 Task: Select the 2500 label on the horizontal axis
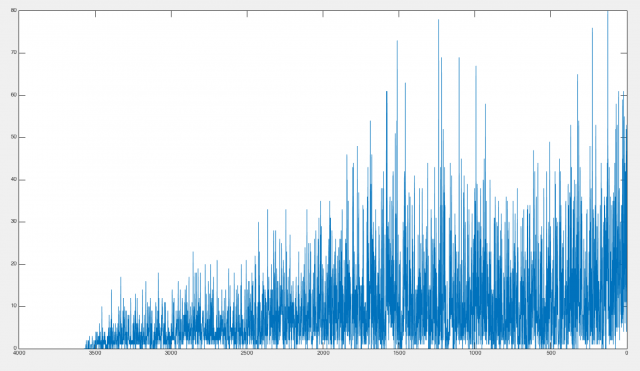(247, 353)
